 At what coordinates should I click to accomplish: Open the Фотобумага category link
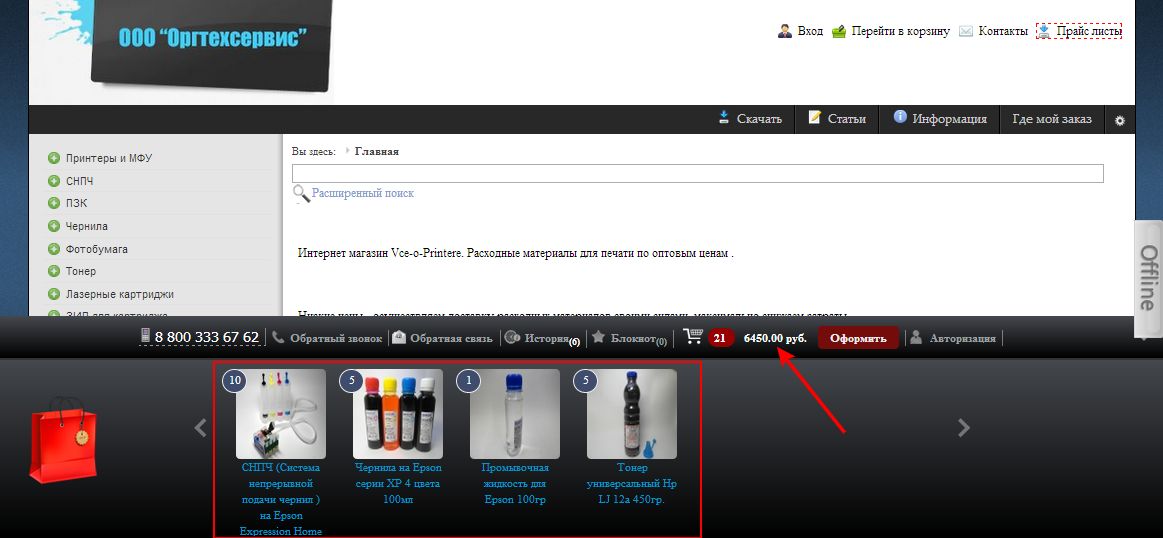[x=97, y=249]
